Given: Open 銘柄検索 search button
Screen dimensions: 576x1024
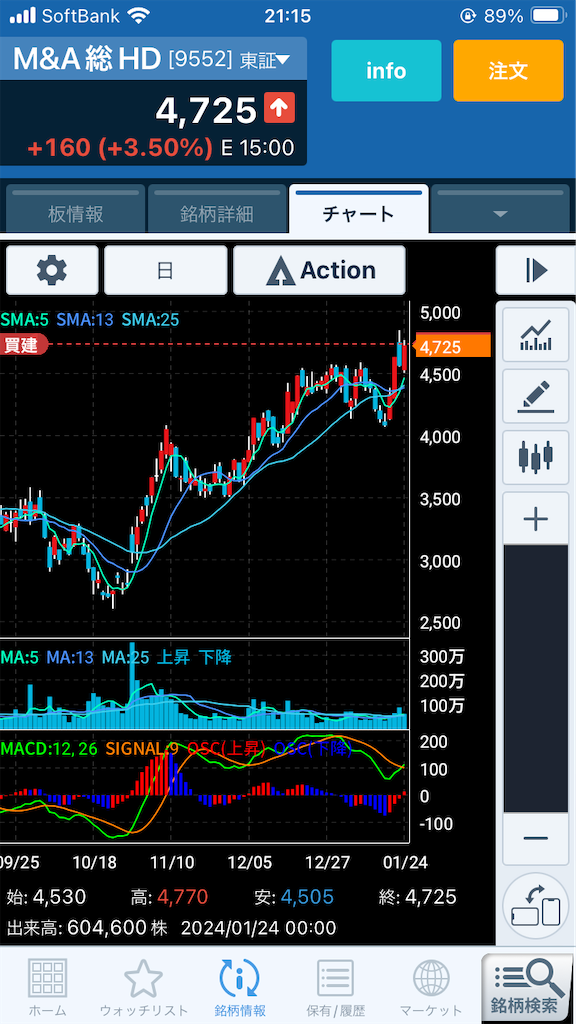Looking at the screenshot, I should (527, 987).
